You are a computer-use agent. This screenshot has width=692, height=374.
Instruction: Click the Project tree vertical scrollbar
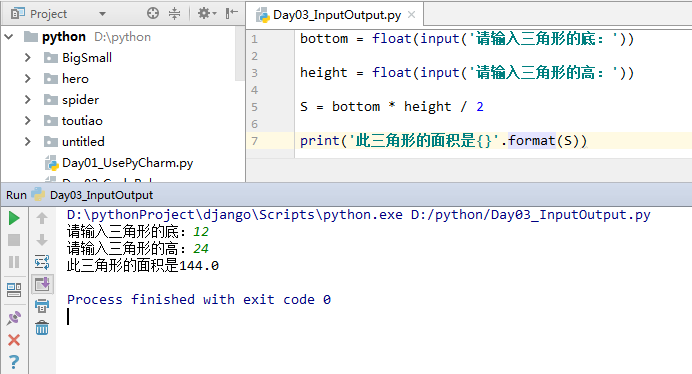pyautogui.click(x=240, y=54)
